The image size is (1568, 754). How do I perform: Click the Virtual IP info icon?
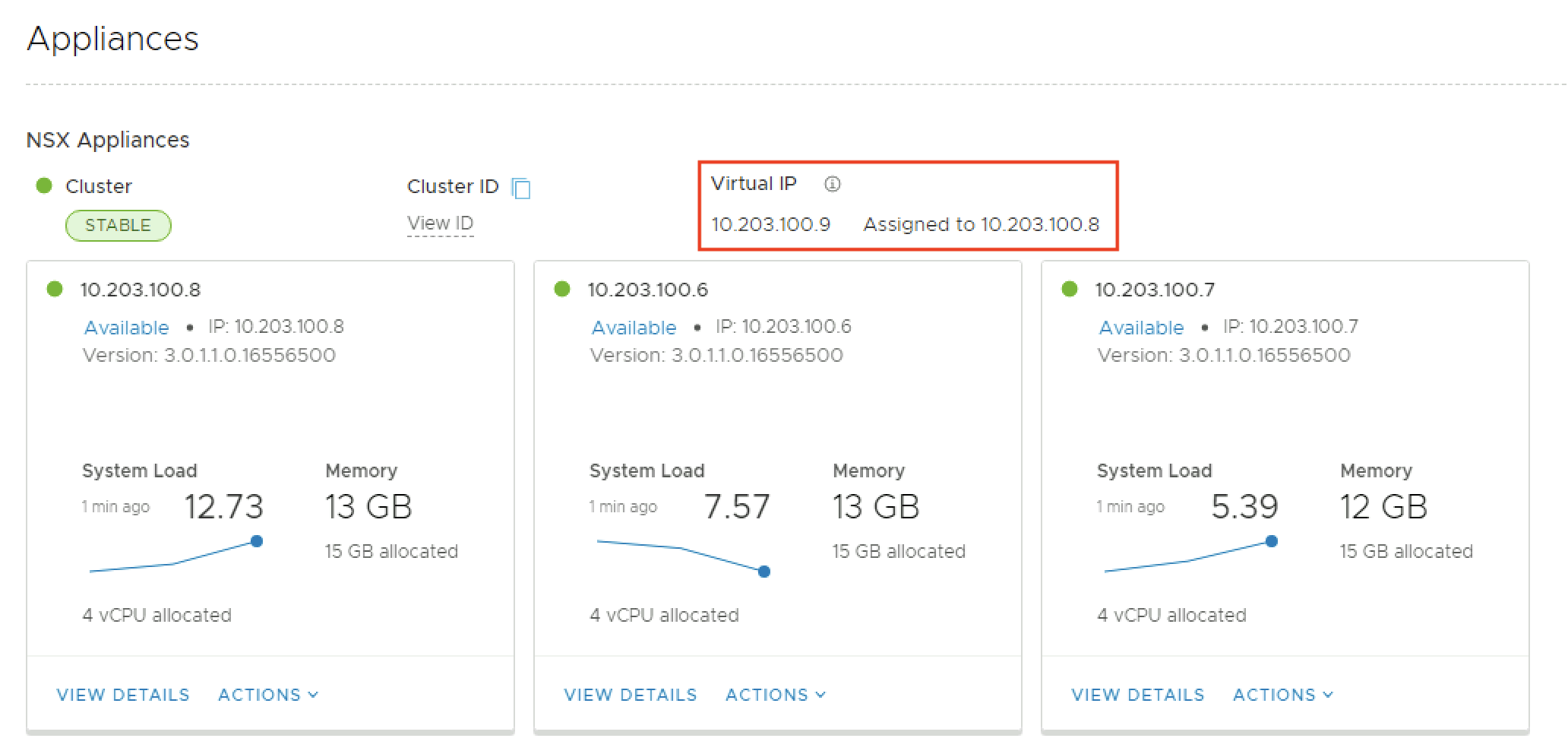[x=833, y=184]
